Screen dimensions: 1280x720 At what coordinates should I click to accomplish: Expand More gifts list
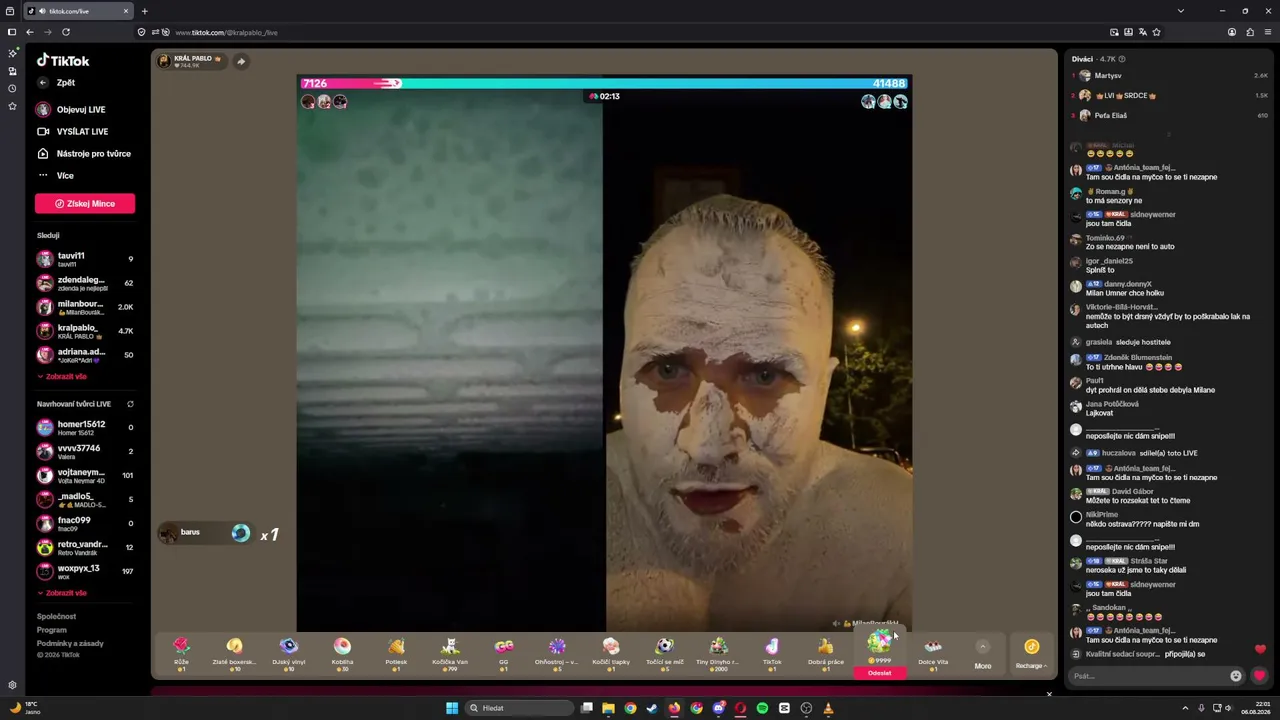click(x=983, y=654)
